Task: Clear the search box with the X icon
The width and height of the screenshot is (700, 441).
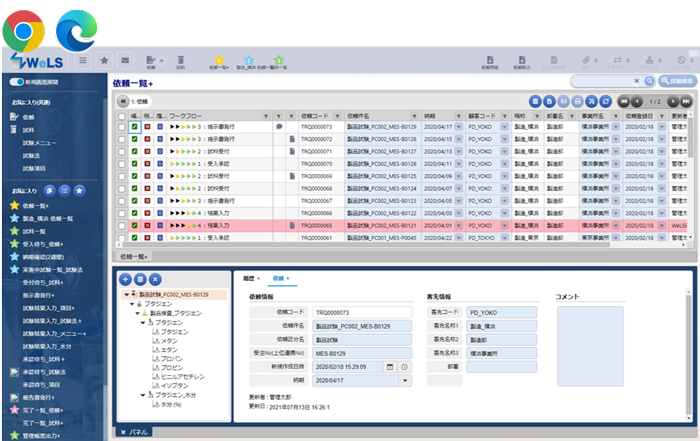Action: (637, 81)
